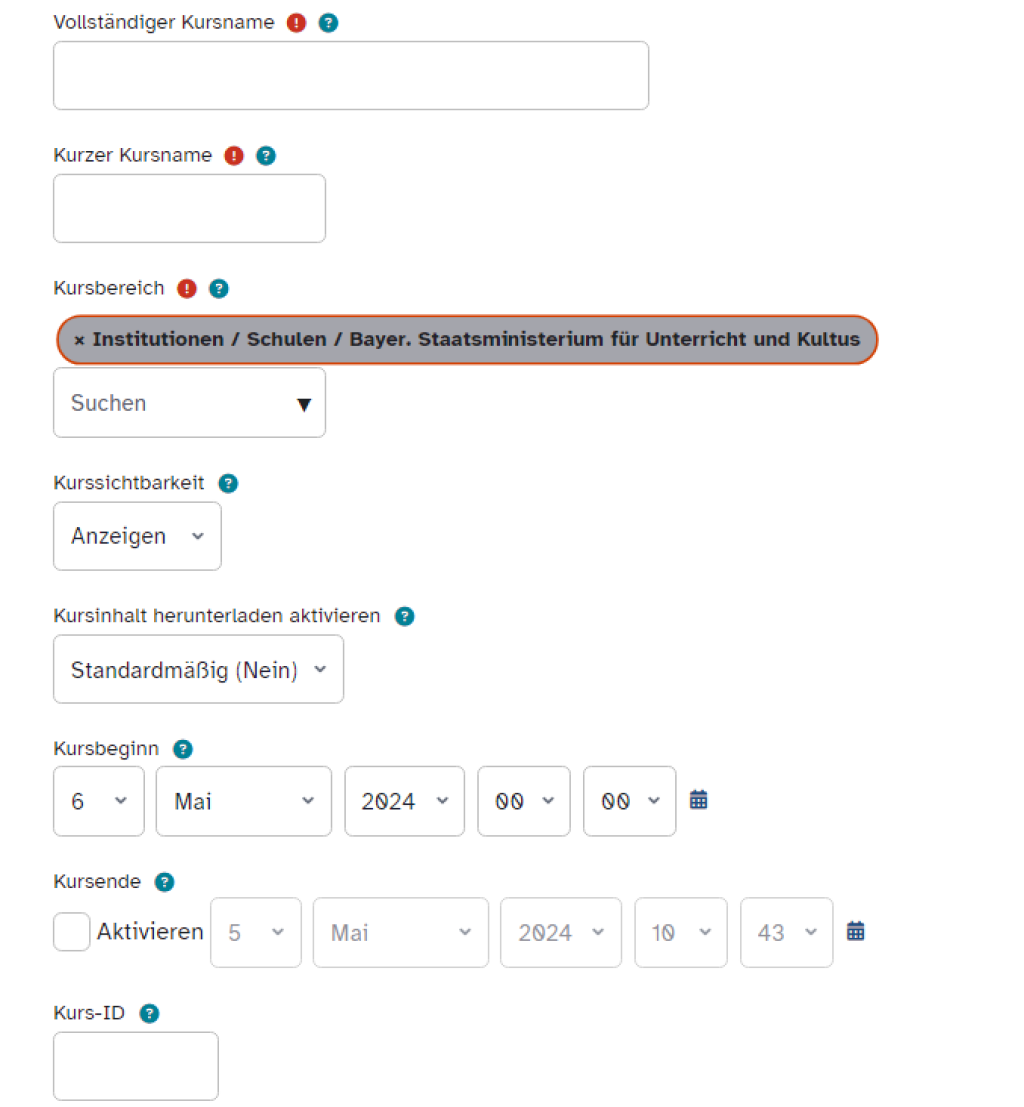Open the Kursbeginn day dropdown

98,801
